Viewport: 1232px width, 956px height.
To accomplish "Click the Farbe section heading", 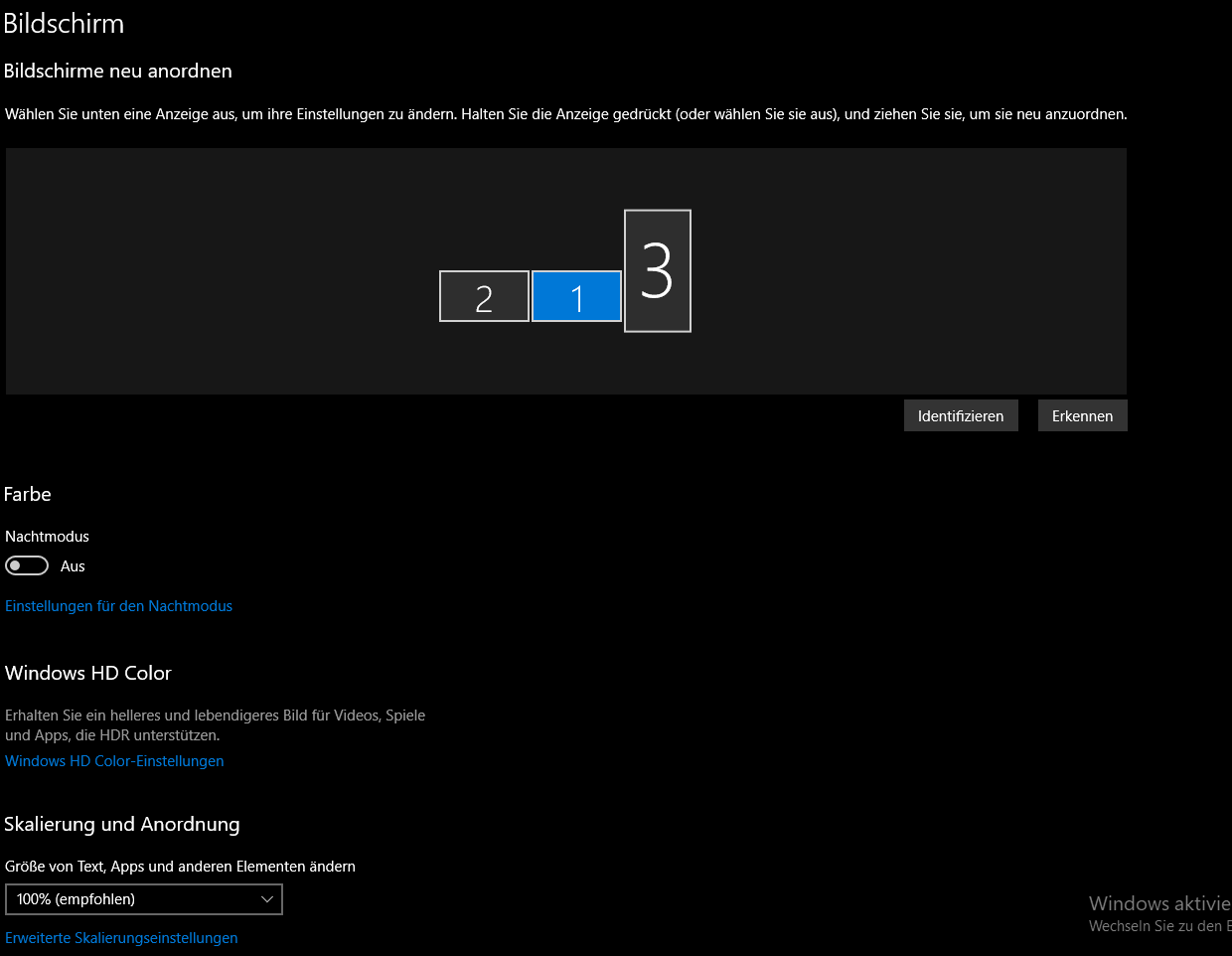I will 27,494.
